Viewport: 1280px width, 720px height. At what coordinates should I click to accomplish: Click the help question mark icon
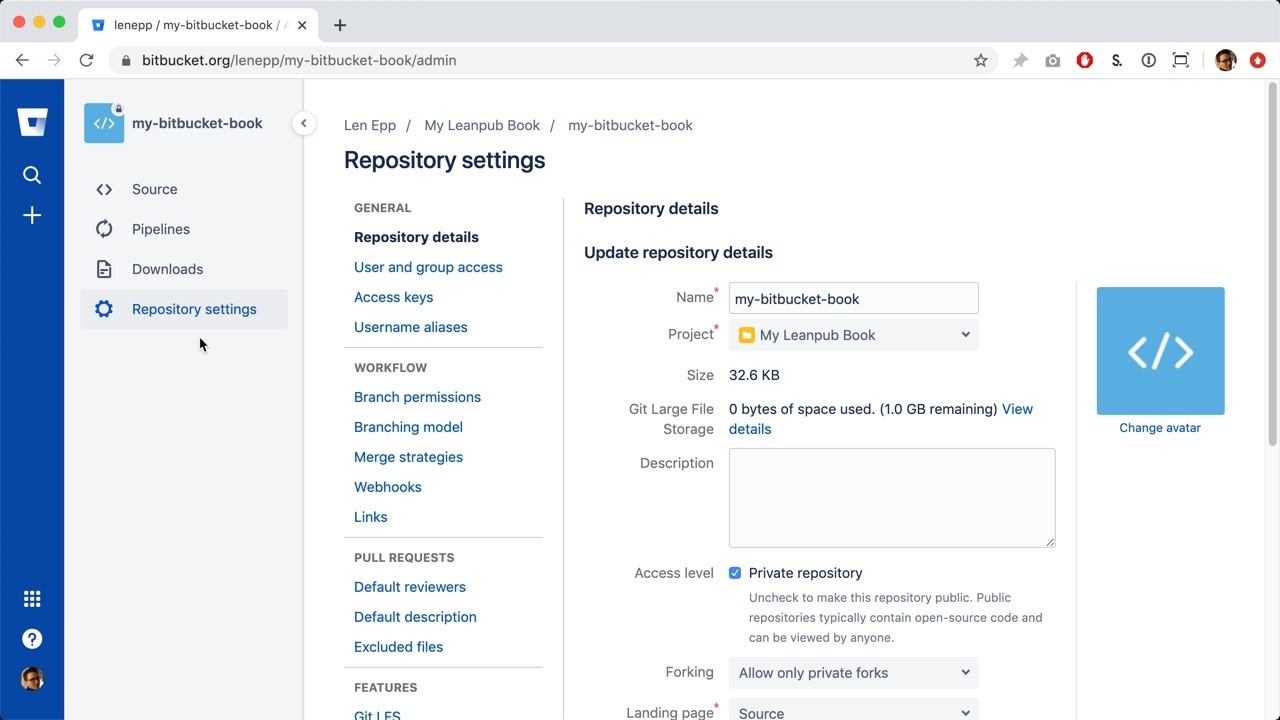click(x=32, y=639)
